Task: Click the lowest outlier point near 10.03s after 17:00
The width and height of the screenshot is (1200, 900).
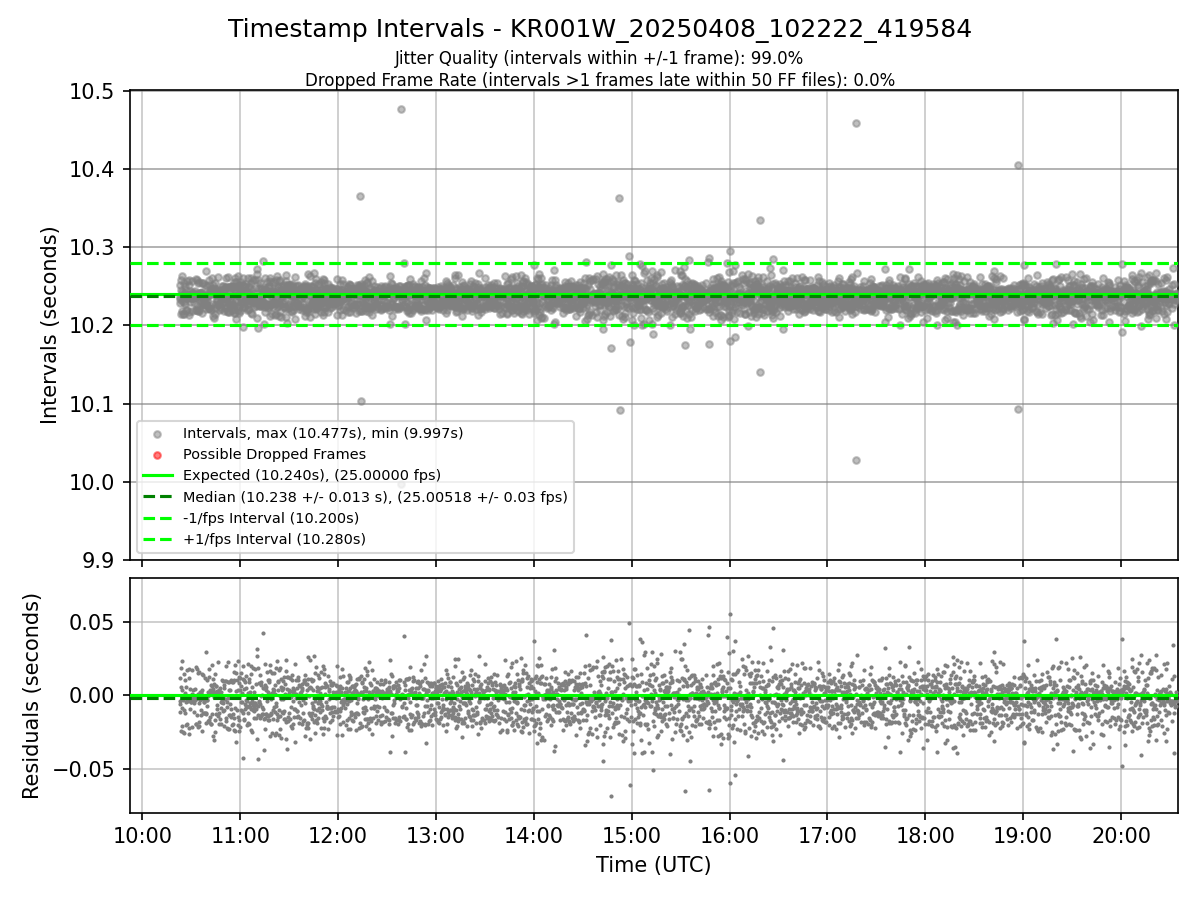Action: coord(856,460)
